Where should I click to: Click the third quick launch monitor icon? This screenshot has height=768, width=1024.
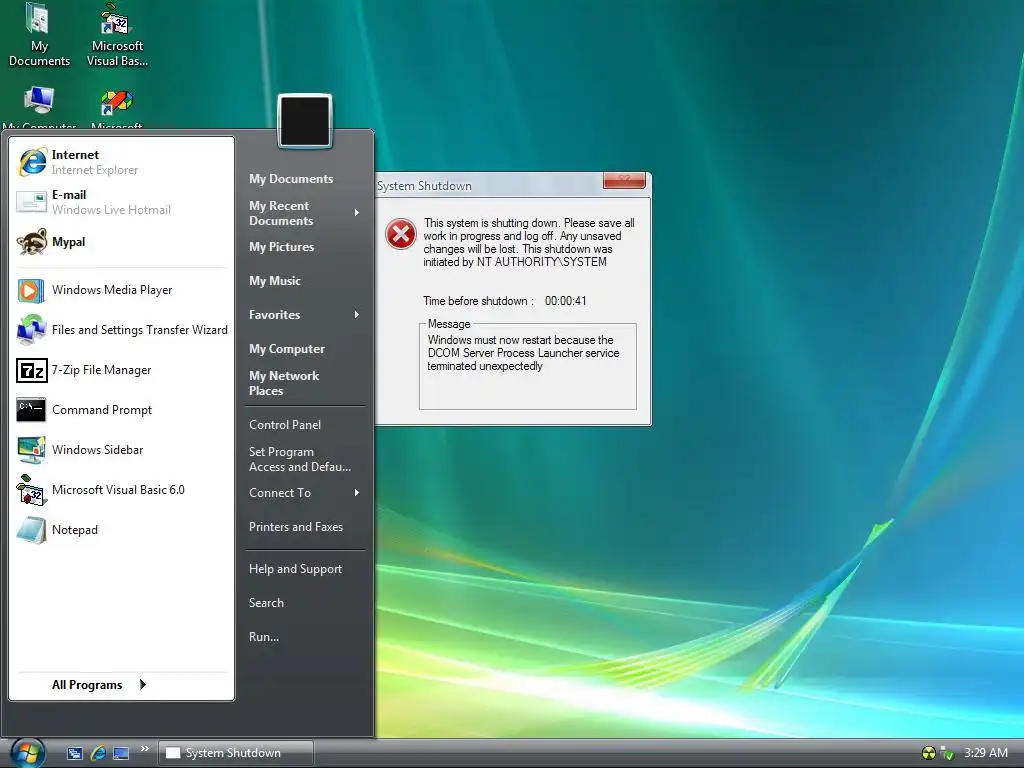pos(121,753)
